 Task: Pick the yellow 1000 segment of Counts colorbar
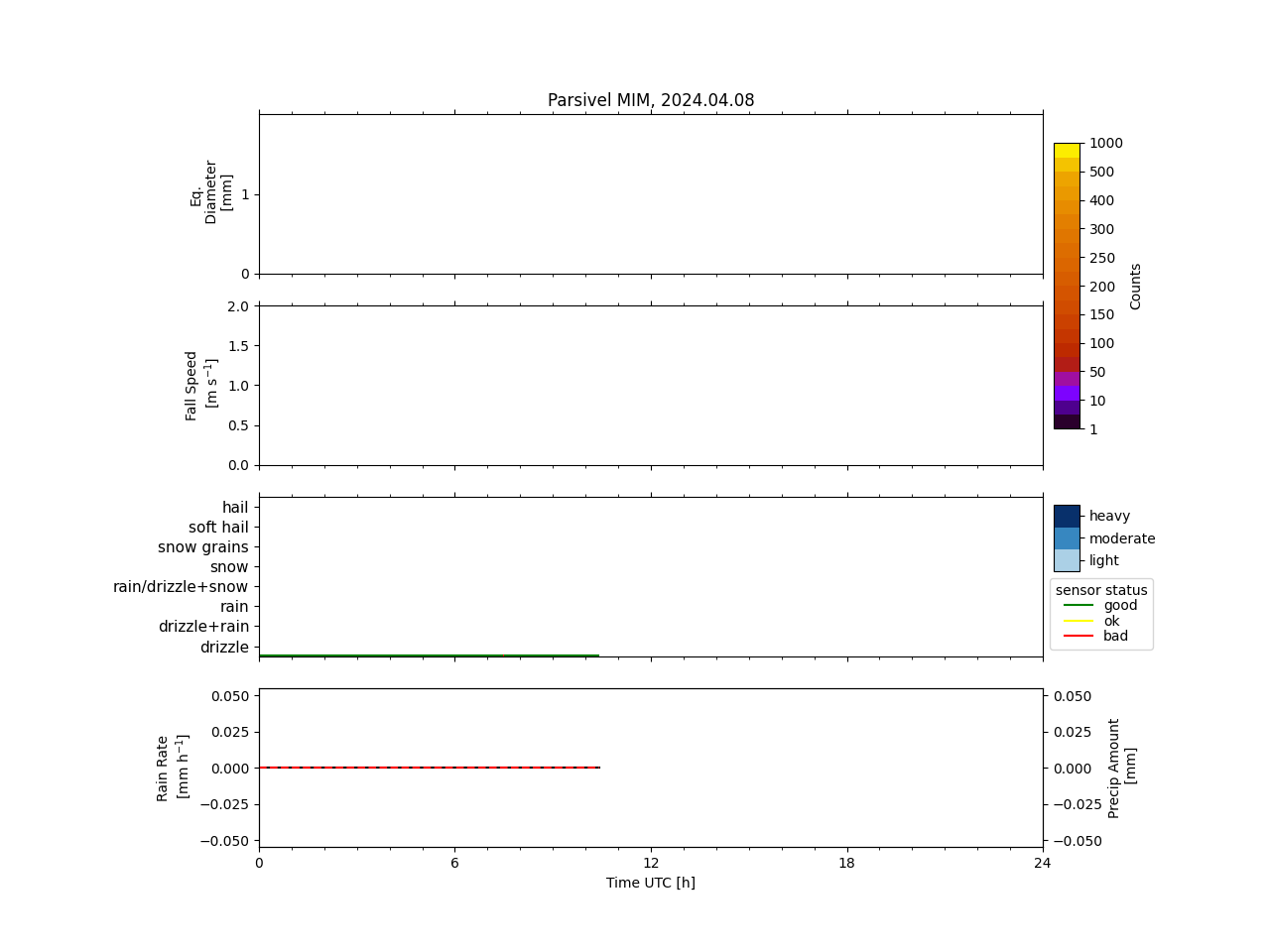point(1067,151)
